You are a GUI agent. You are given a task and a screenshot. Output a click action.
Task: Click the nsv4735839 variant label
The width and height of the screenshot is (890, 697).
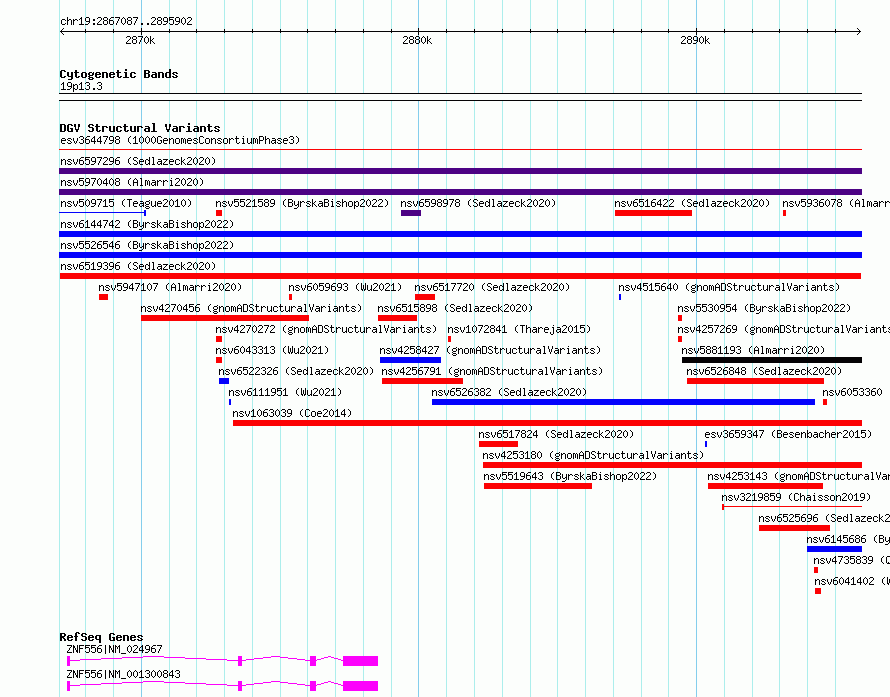click(851, 560)
